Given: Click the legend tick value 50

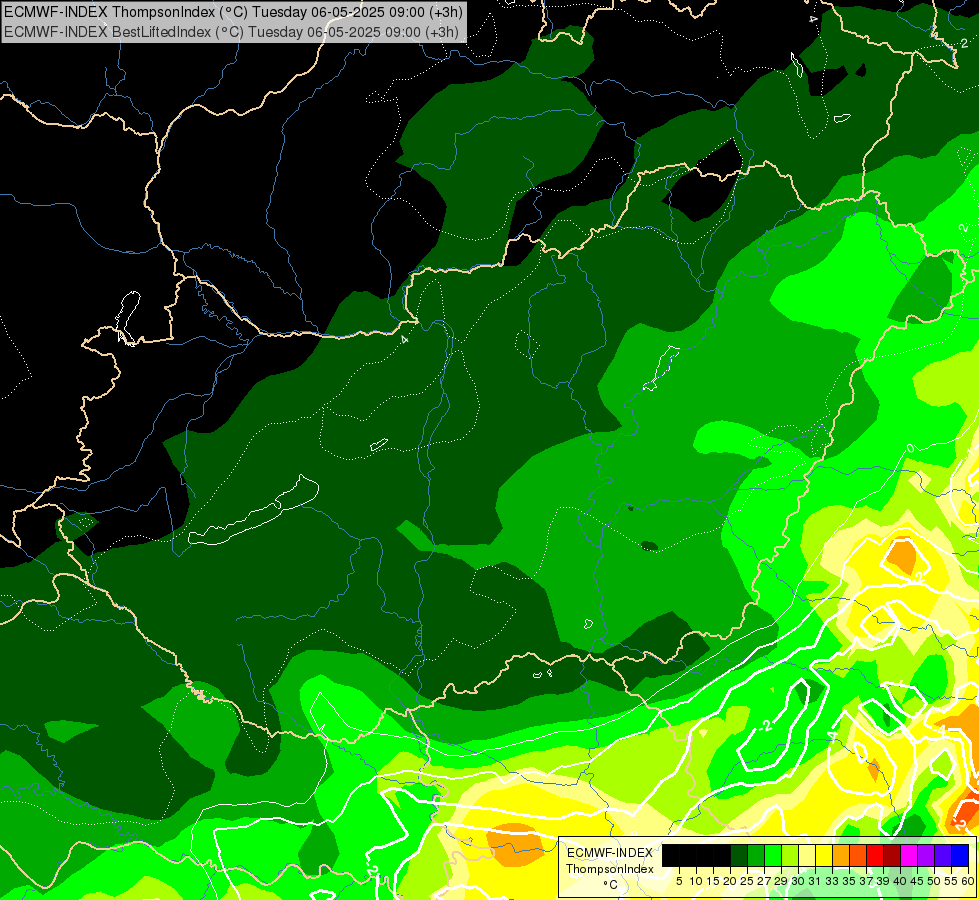Looking at the screenshot, I should (x=935, y=881).
